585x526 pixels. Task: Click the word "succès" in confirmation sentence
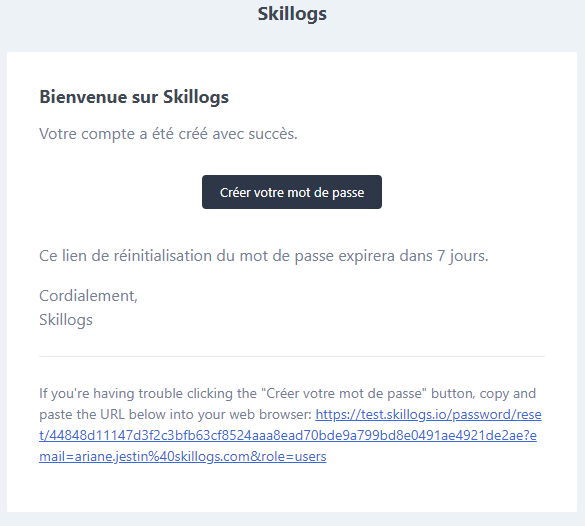click(273, 134)
